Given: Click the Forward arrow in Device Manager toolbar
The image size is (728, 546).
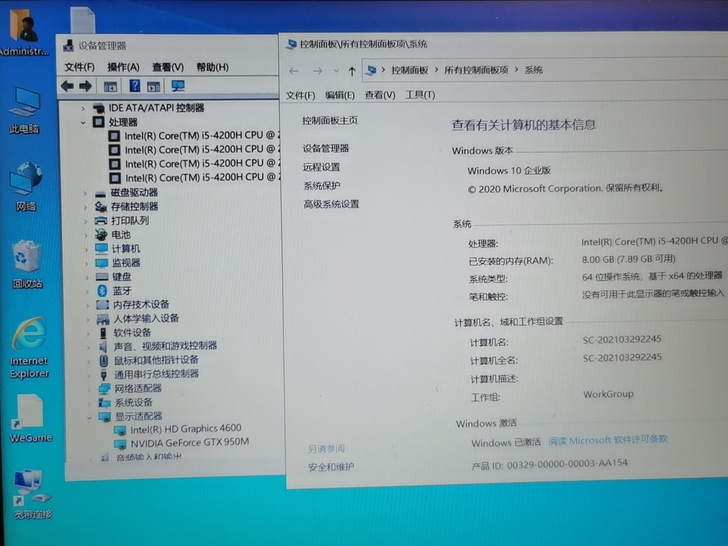Looking at the screenshot, I should click(x=85, y=86).
